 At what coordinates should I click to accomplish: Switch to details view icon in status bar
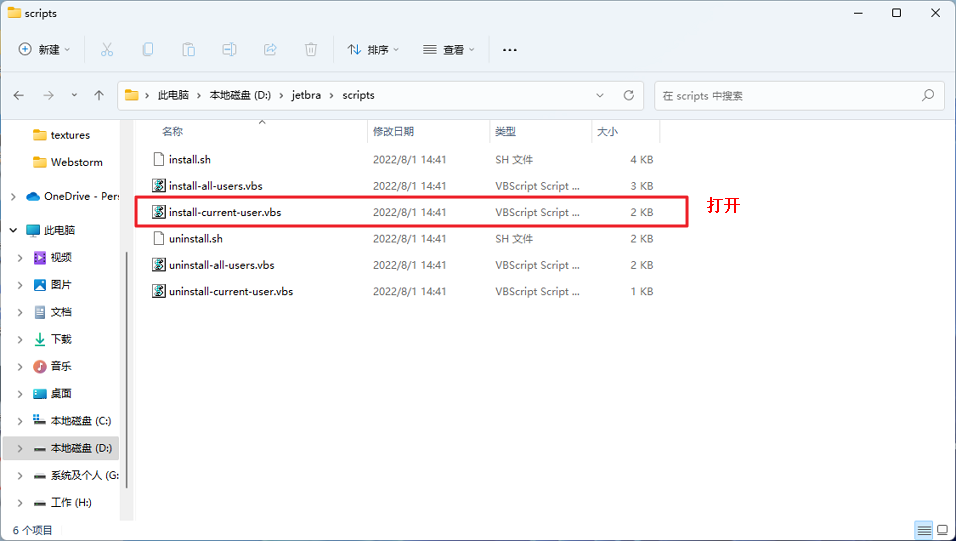(x=924, y=529)
